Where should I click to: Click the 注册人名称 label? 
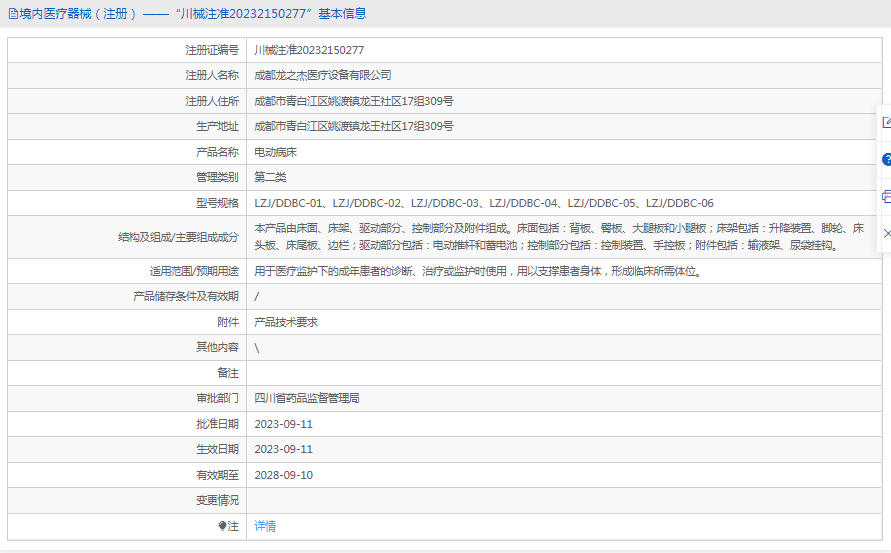[212, 75]
